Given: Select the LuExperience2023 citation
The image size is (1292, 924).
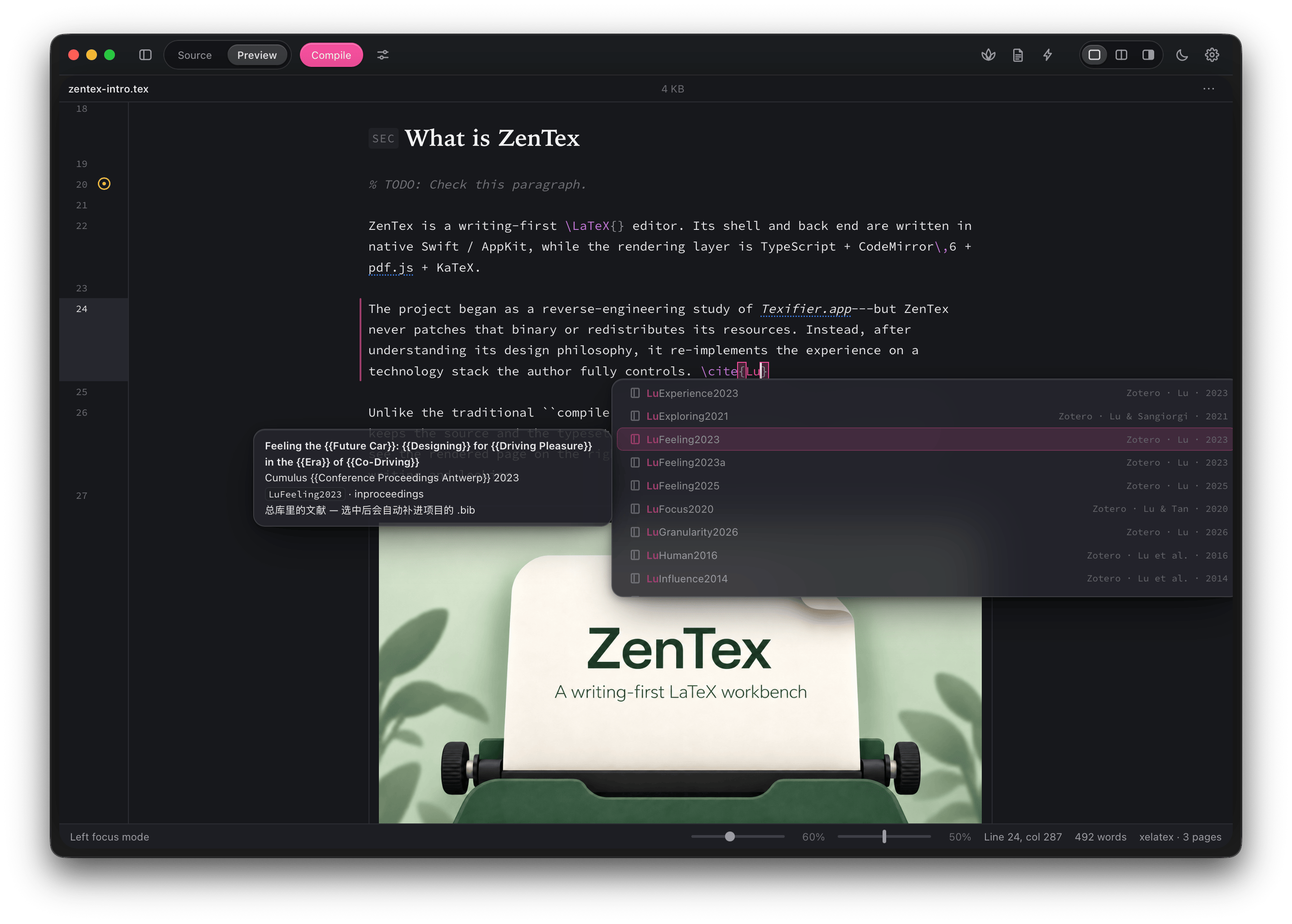Looking at the screenshot, I should pos(924,393).
